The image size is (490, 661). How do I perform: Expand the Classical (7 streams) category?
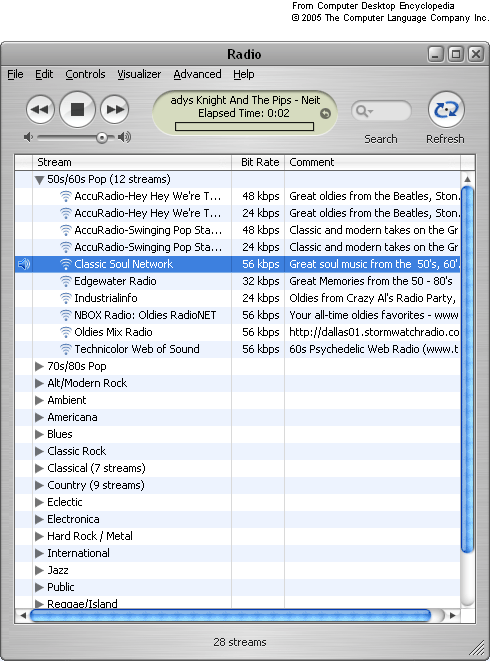pyautogui.click(x=39, y=468)
